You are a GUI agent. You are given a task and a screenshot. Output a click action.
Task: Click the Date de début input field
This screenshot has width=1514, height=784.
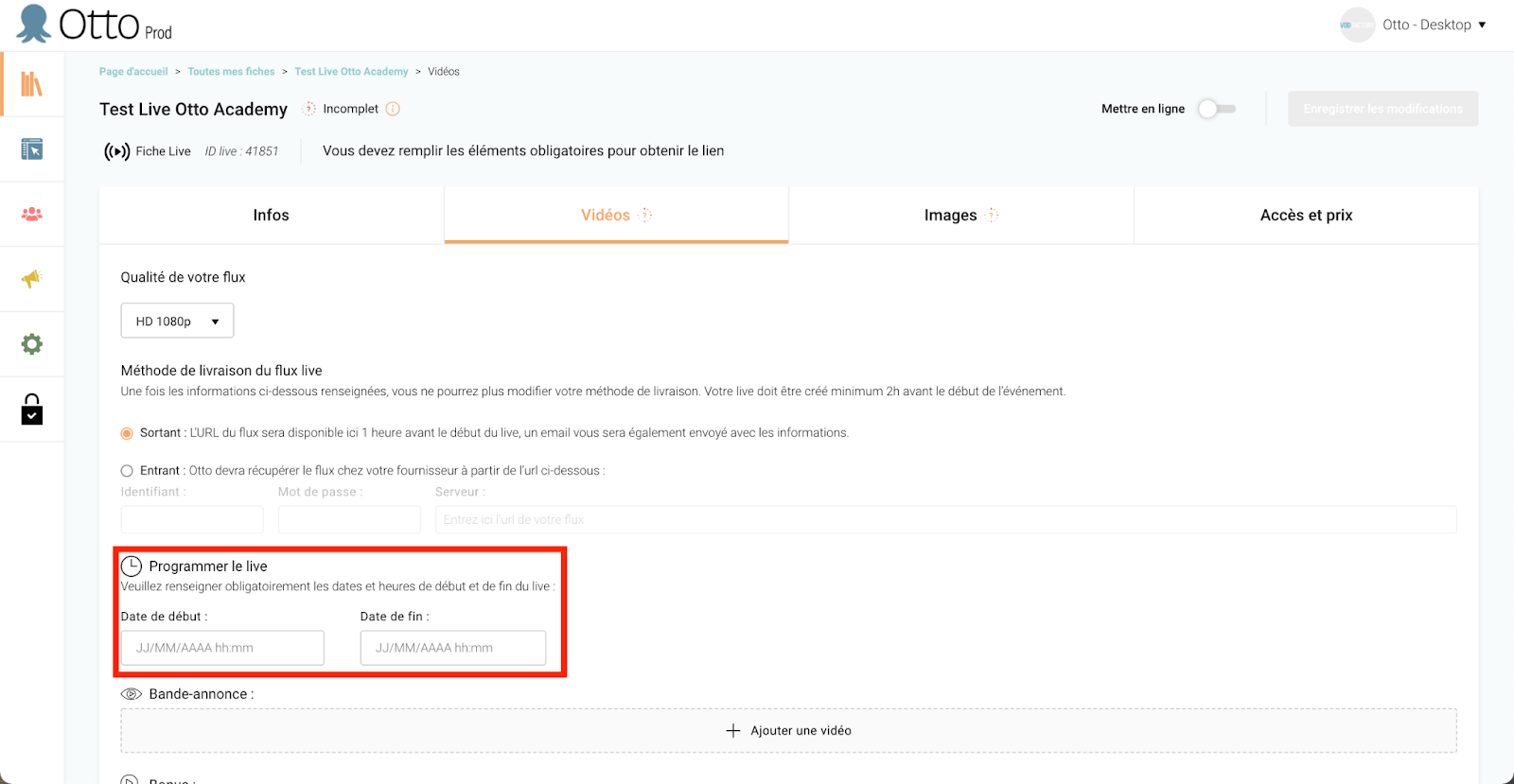click(222, 648)
